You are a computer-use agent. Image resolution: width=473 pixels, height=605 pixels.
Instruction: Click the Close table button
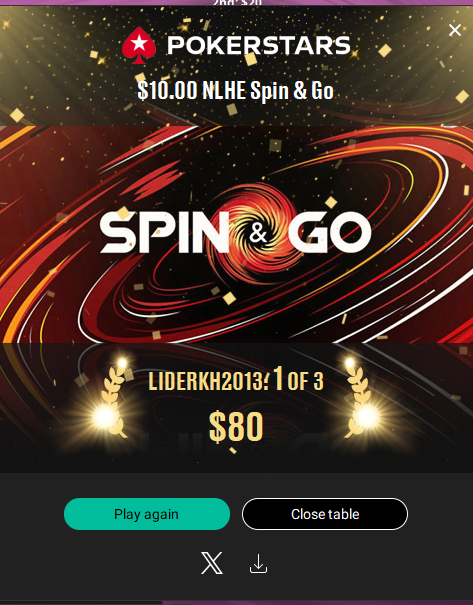[325, 514]
